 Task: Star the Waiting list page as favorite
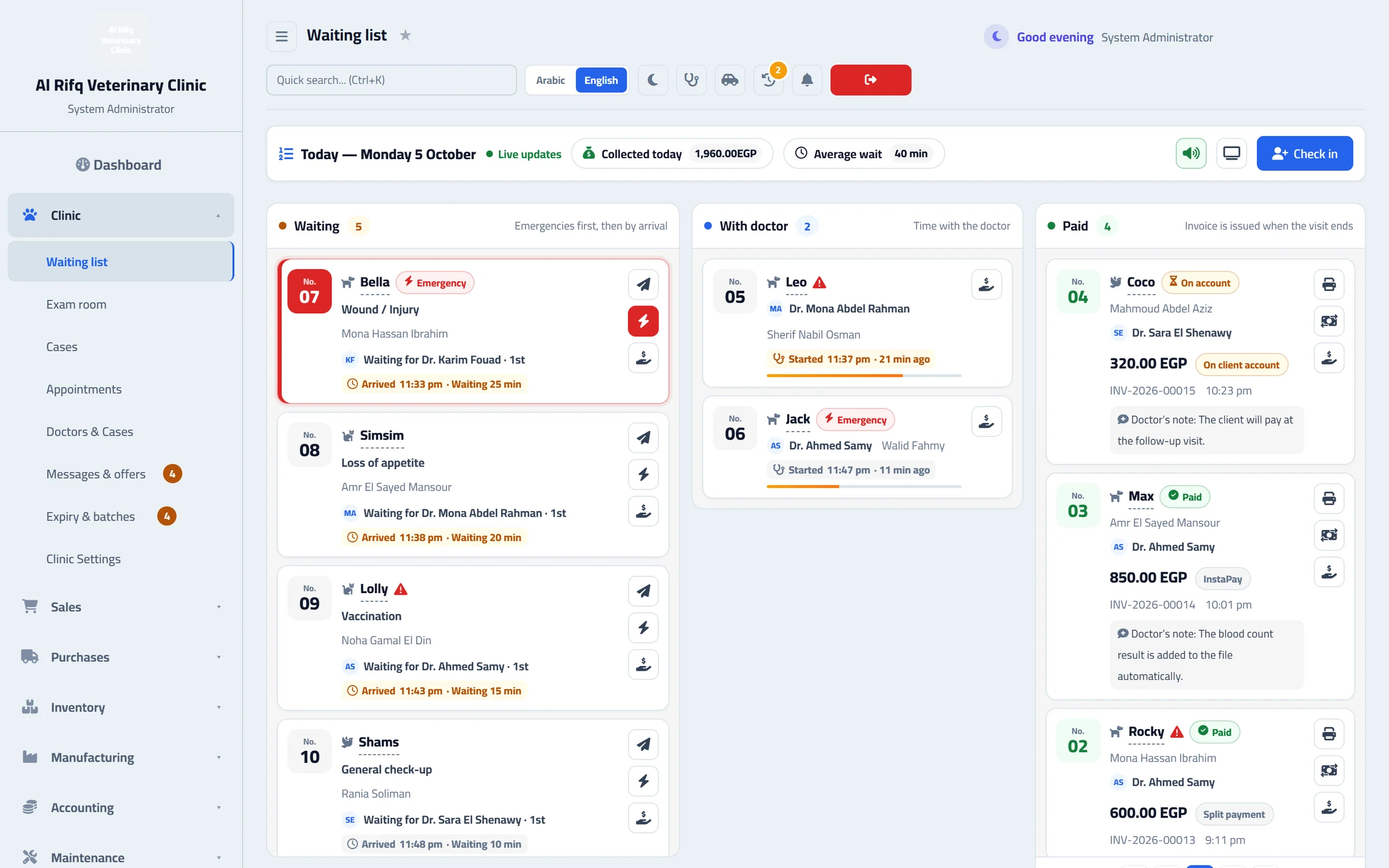coord(405,35)
